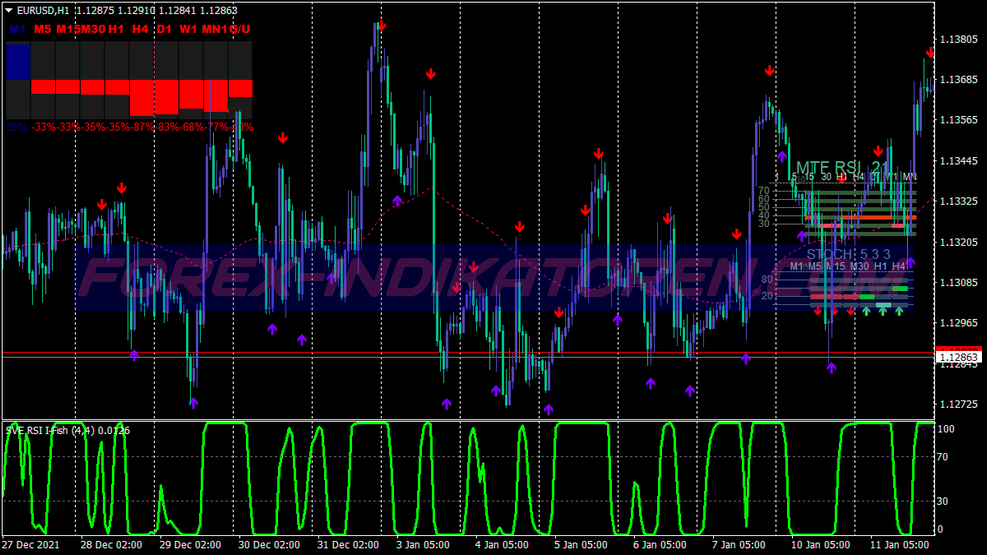Viewport: 987px width, 555px height.
Task: Open the chart menu triangle beside EURUSD,H1
Action: click(x=9, y=11)
